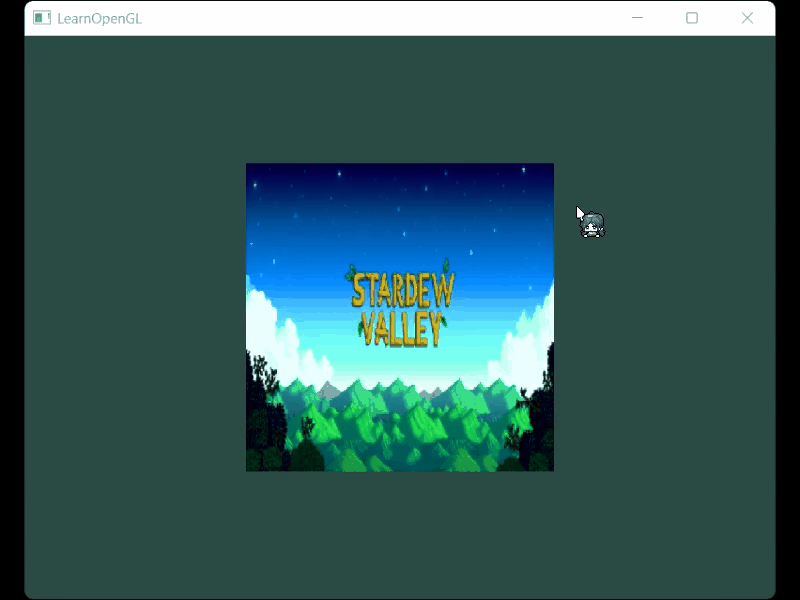
Task: Click the LearnOpenGL window app icon
Action: click(x=42, y=18)
